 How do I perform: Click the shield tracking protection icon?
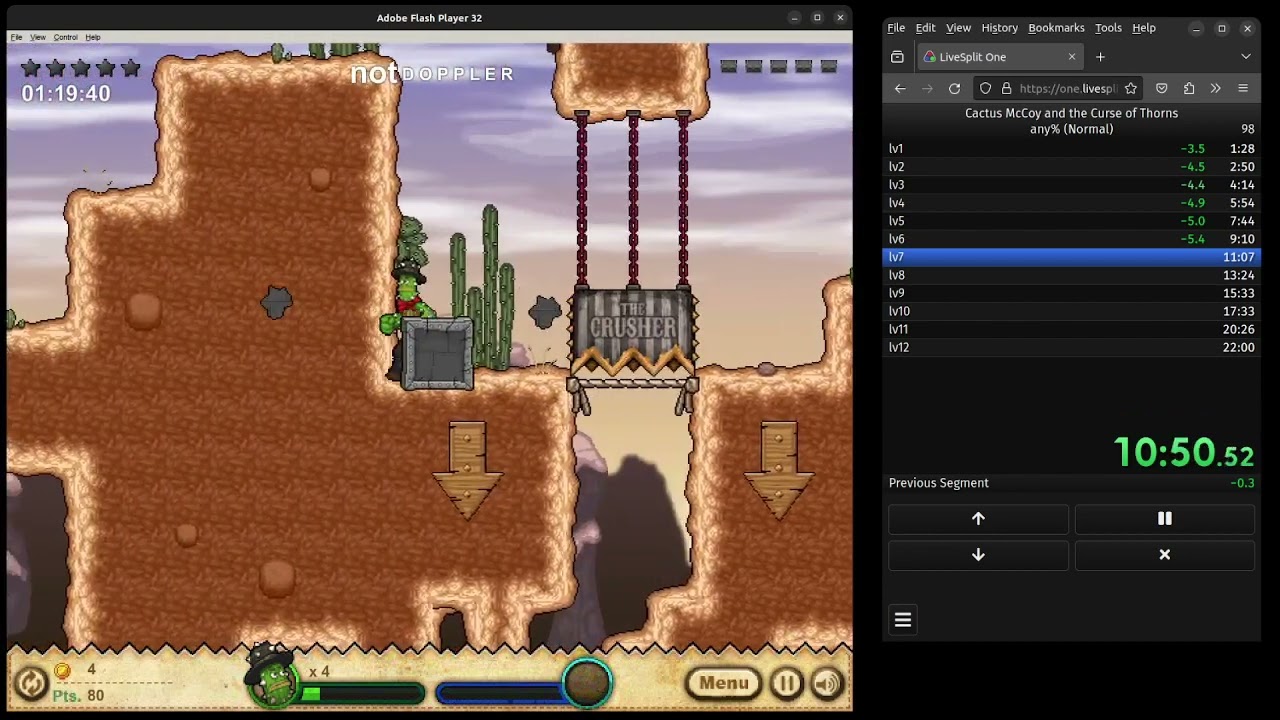pos(985,89)
